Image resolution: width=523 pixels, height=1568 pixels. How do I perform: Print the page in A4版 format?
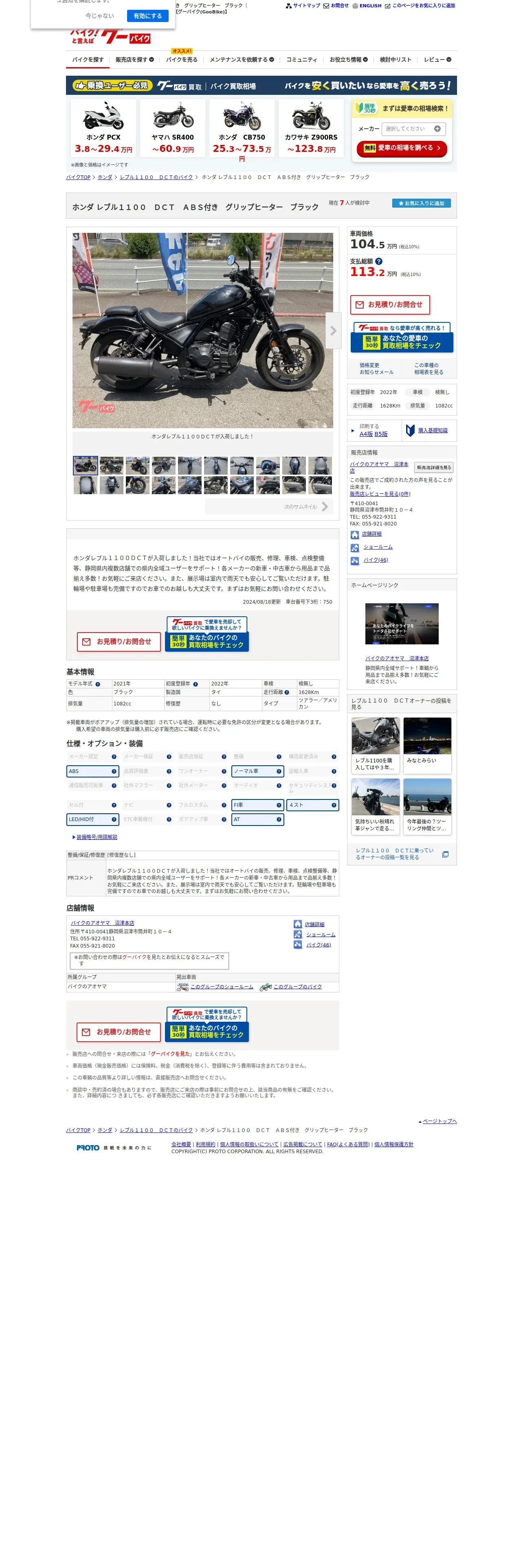pos(366,434)
